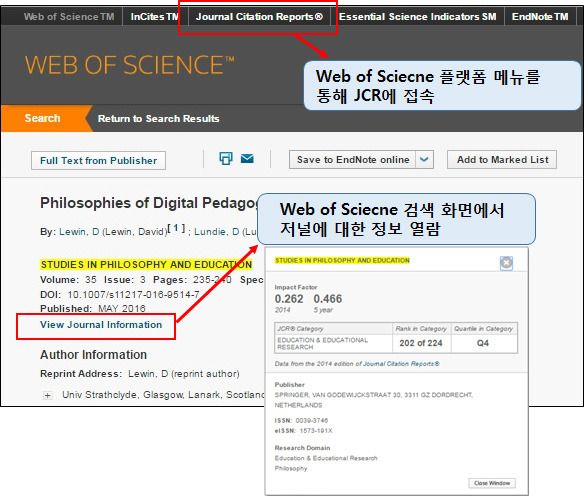Click the Published MAY 2016 text
Screen dimensions: 584x496
click(x=93, y=308)
